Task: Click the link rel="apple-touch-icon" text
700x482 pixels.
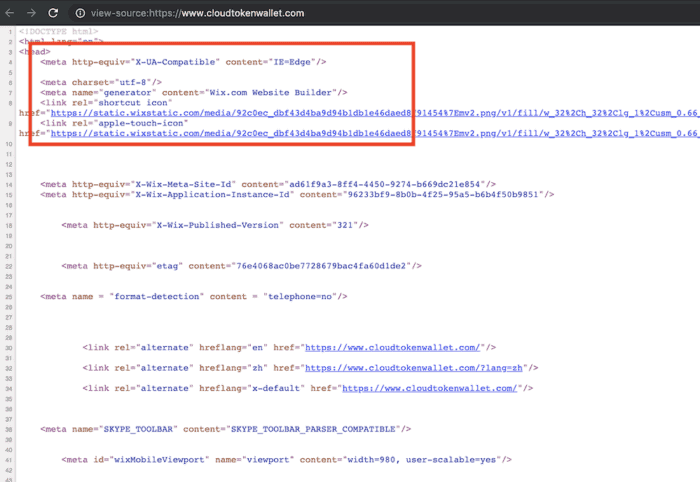Action: point(114,123)
